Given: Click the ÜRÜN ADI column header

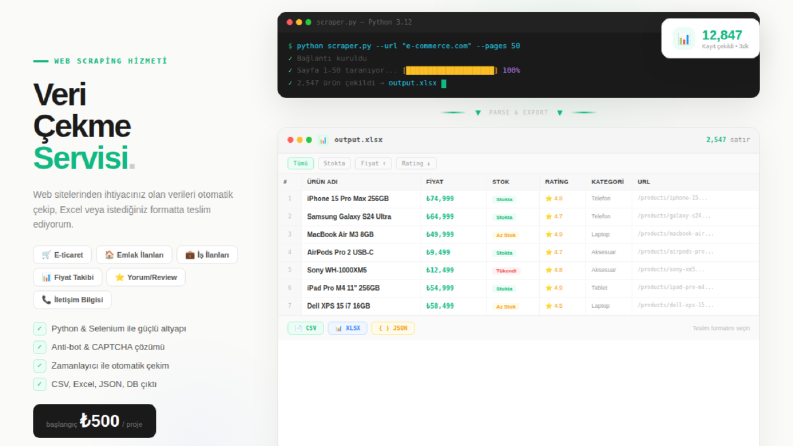Looking at the screenshot, I should [322, 182].
